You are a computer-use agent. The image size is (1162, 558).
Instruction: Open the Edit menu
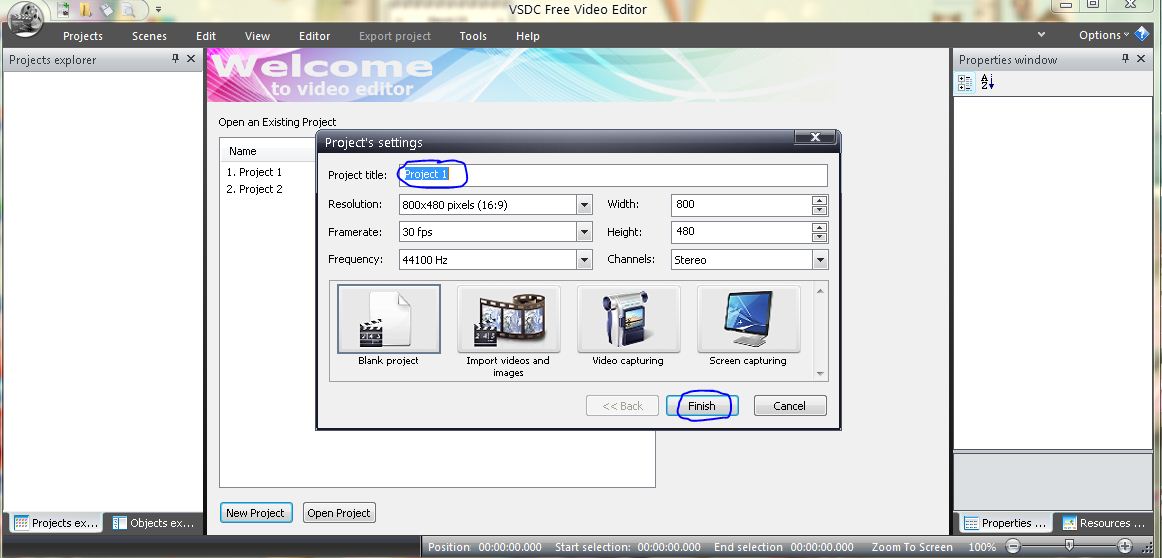point(206,36)
